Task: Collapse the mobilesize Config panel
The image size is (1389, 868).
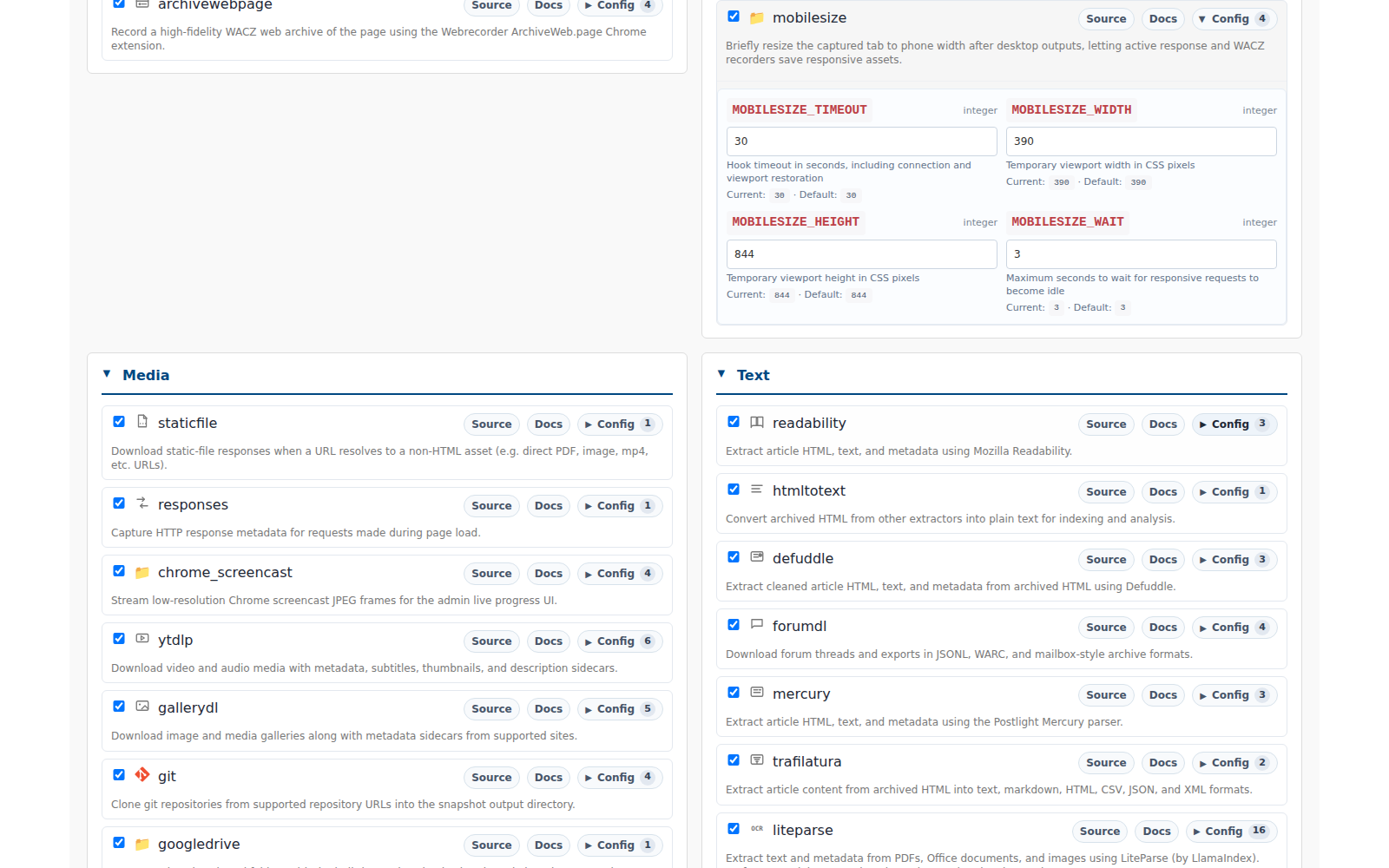Action: [x=1233, y=19]
